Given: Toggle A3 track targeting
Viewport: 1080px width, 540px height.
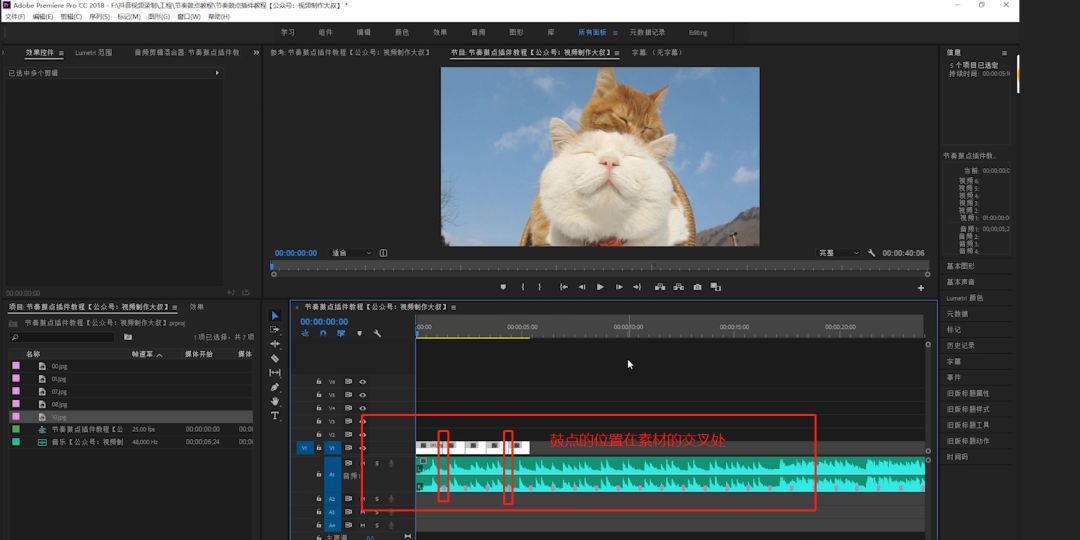Looking at the screenshot, I should click(332, 512).
